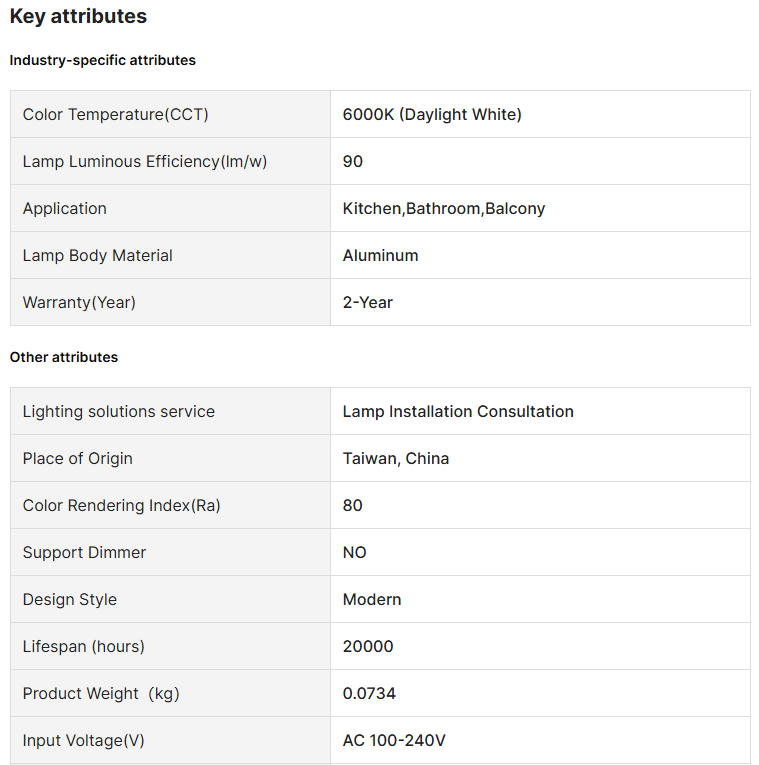The height and width of the screenshot is (765, 759).
Task: Click the 0.0734 product weight value
Action: [x=369, y=693]
